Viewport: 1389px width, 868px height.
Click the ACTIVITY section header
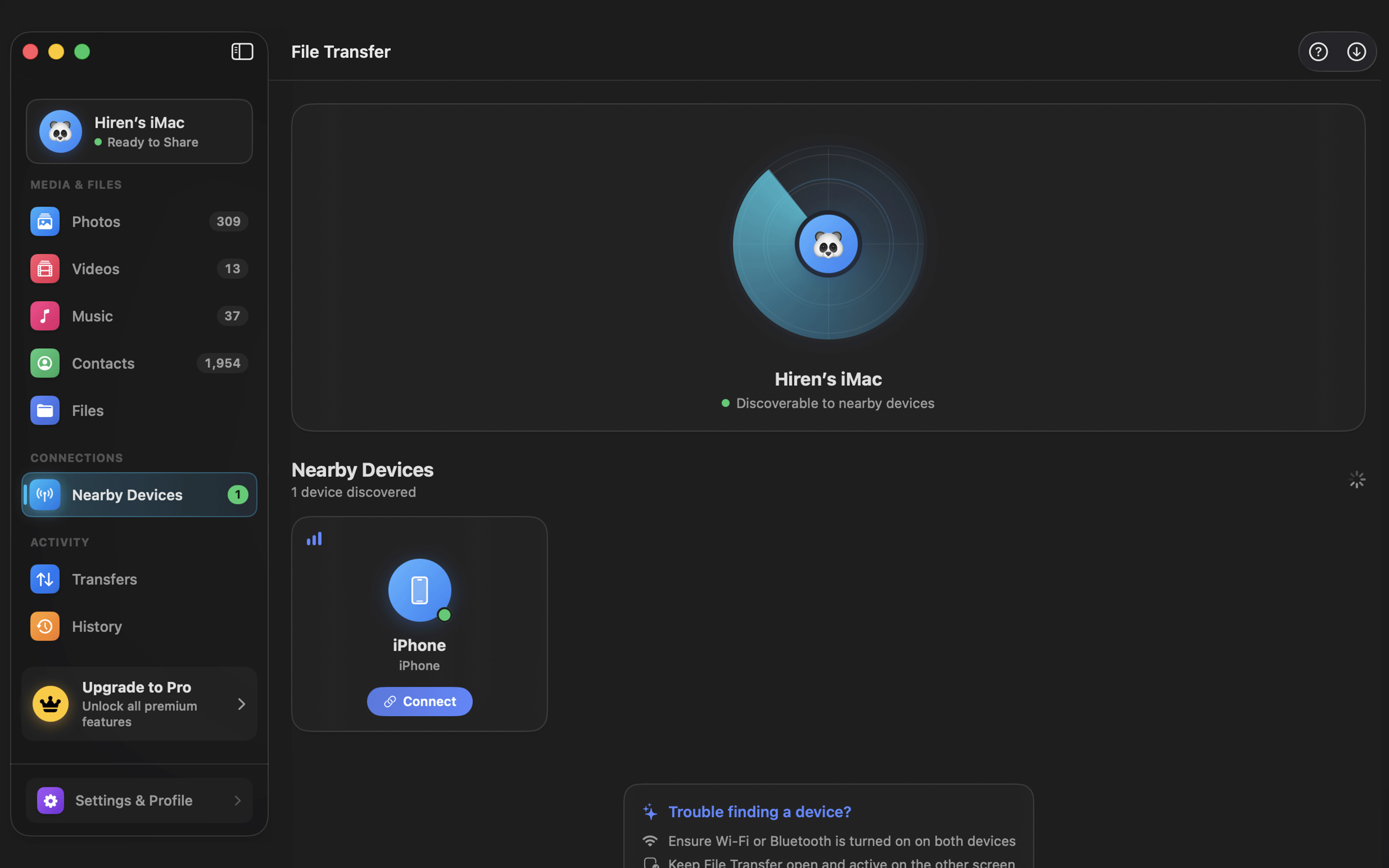coord(60,542)
